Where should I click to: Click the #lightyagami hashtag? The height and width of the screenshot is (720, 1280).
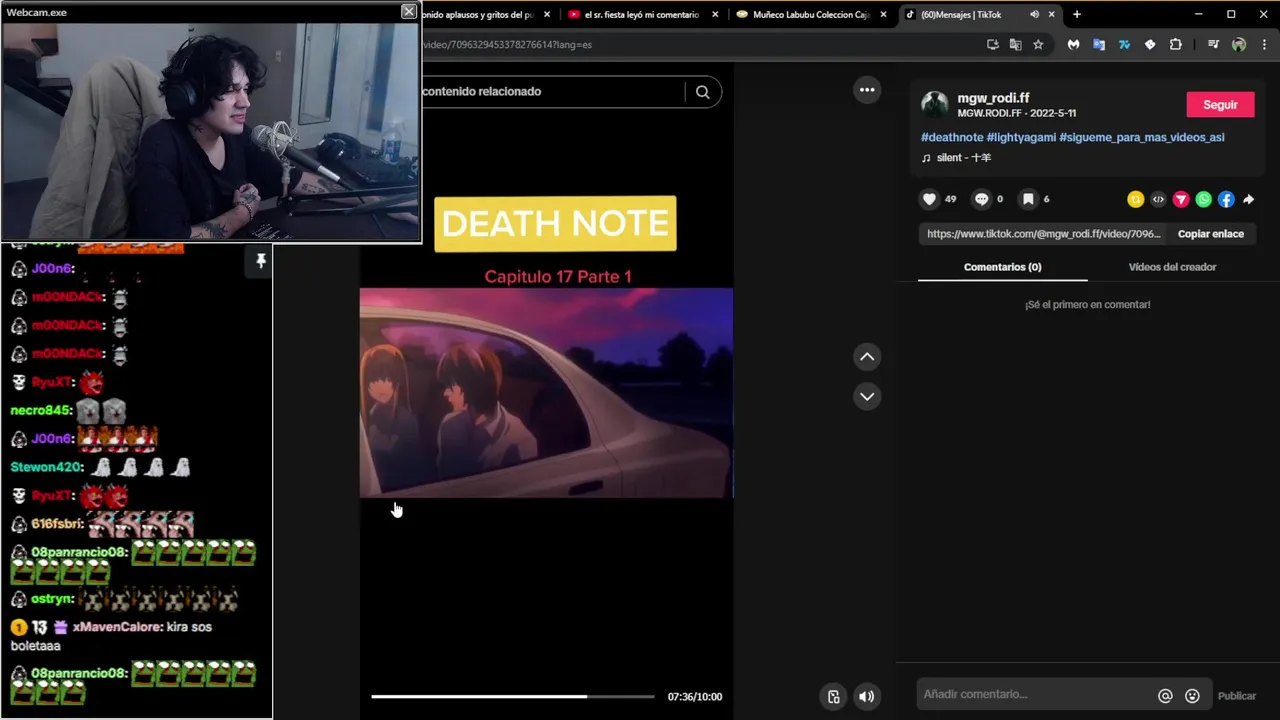pos(1021,137)
